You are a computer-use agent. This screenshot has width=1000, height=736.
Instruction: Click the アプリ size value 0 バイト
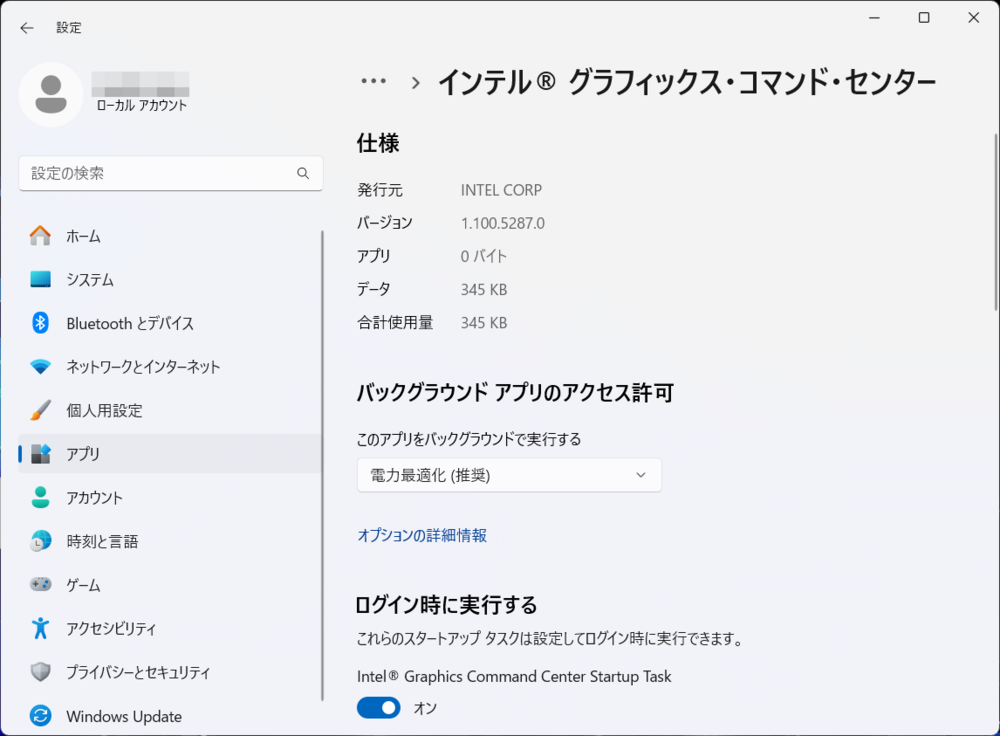coord(483,256)
